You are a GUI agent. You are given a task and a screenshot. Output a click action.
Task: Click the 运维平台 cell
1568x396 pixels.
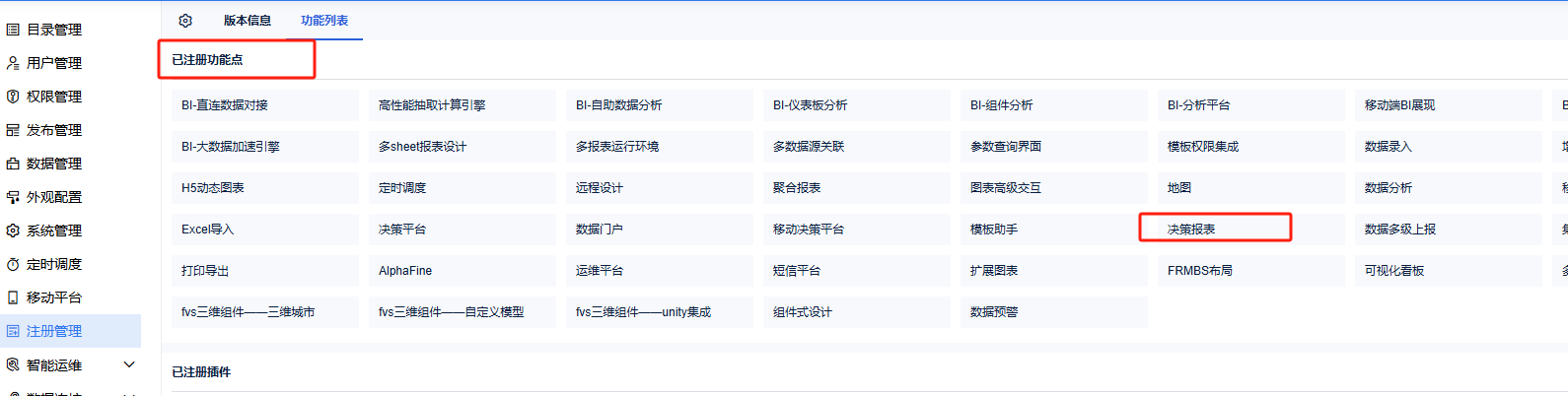coord(660,271)
